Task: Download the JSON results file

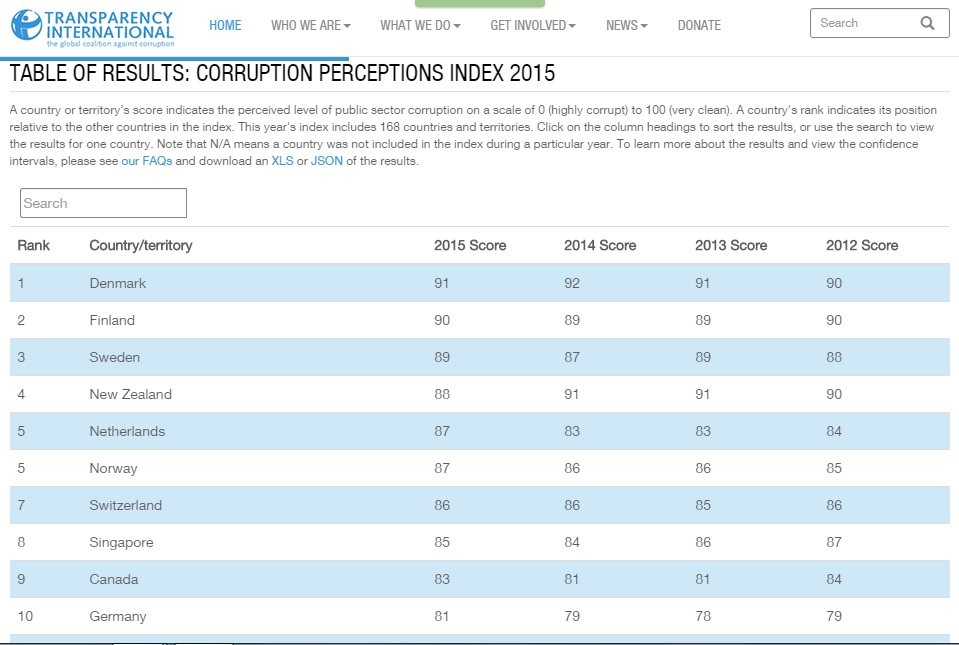Action: point(326,161)
